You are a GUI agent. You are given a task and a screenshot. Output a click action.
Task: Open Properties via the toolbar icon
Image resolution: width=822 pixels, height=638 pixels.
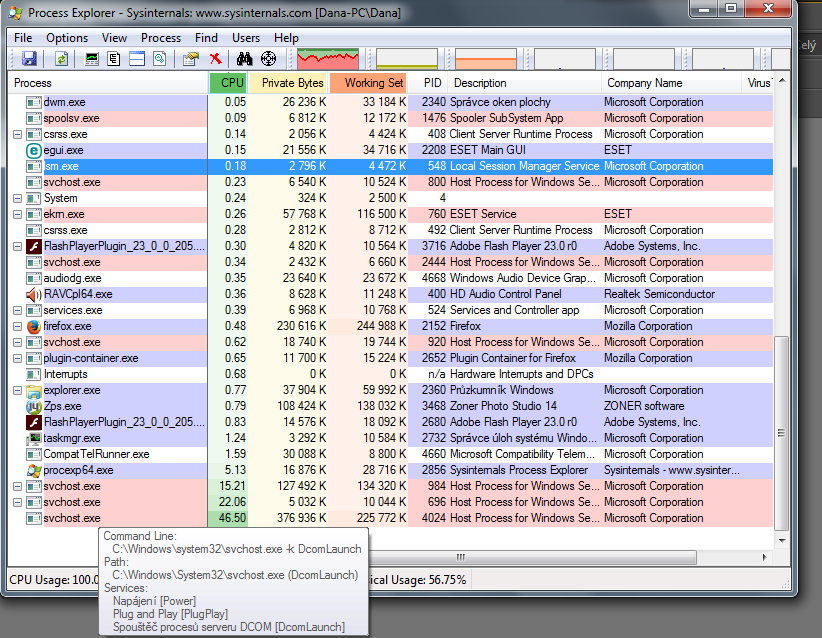(190, 59)
